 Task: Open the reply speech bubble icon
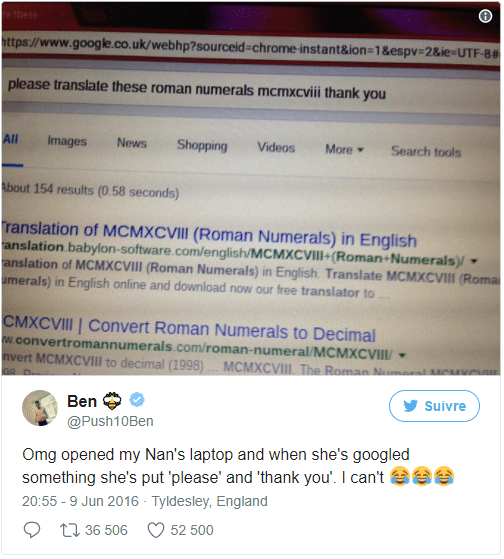[x=32, y=530]
